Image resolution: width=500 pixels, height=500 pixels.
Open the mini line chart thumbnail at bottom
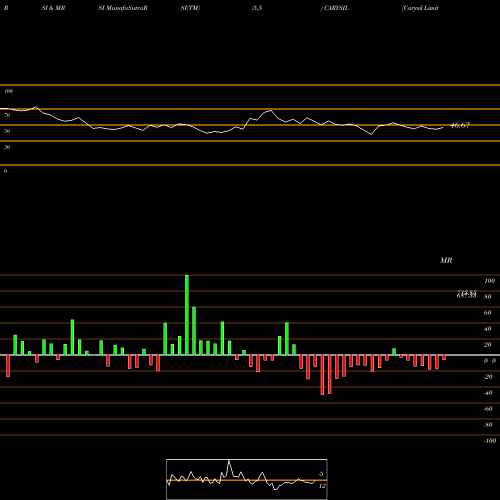[x=247, y=479]
